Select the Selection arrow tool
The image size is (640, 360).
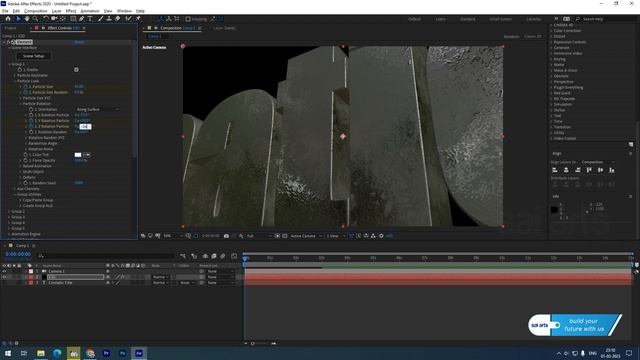pos(18,19)
